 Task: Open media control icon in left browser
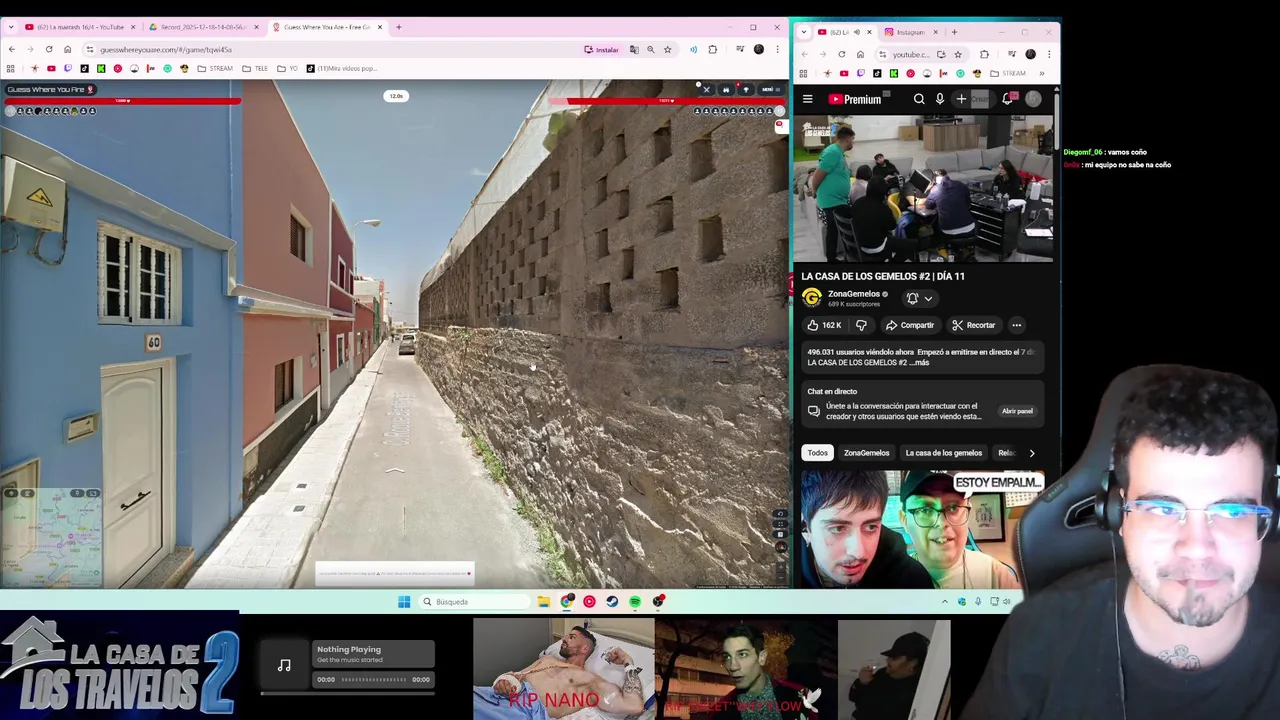click(x=740, y=49)
